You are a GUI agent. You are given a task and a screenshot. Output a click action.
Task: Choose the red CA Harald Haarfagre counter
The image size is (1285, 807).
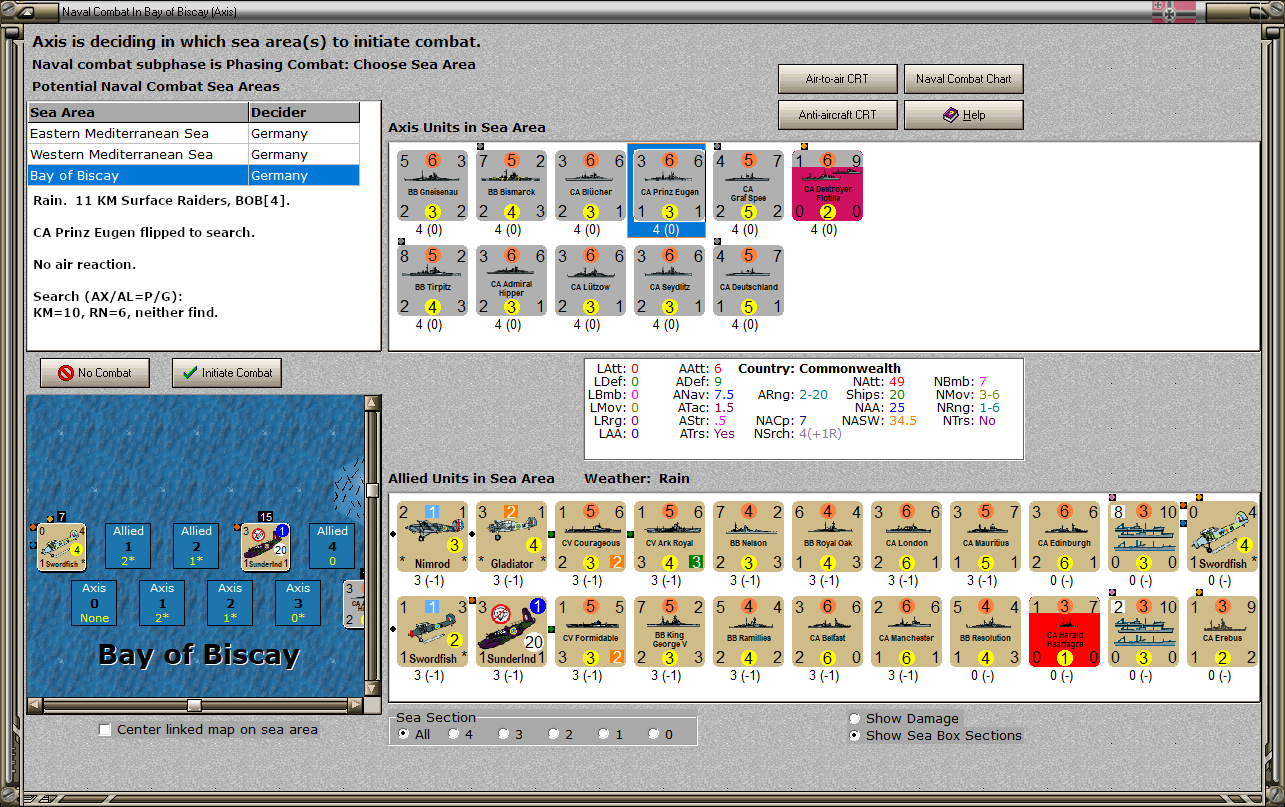point(1064,631)
